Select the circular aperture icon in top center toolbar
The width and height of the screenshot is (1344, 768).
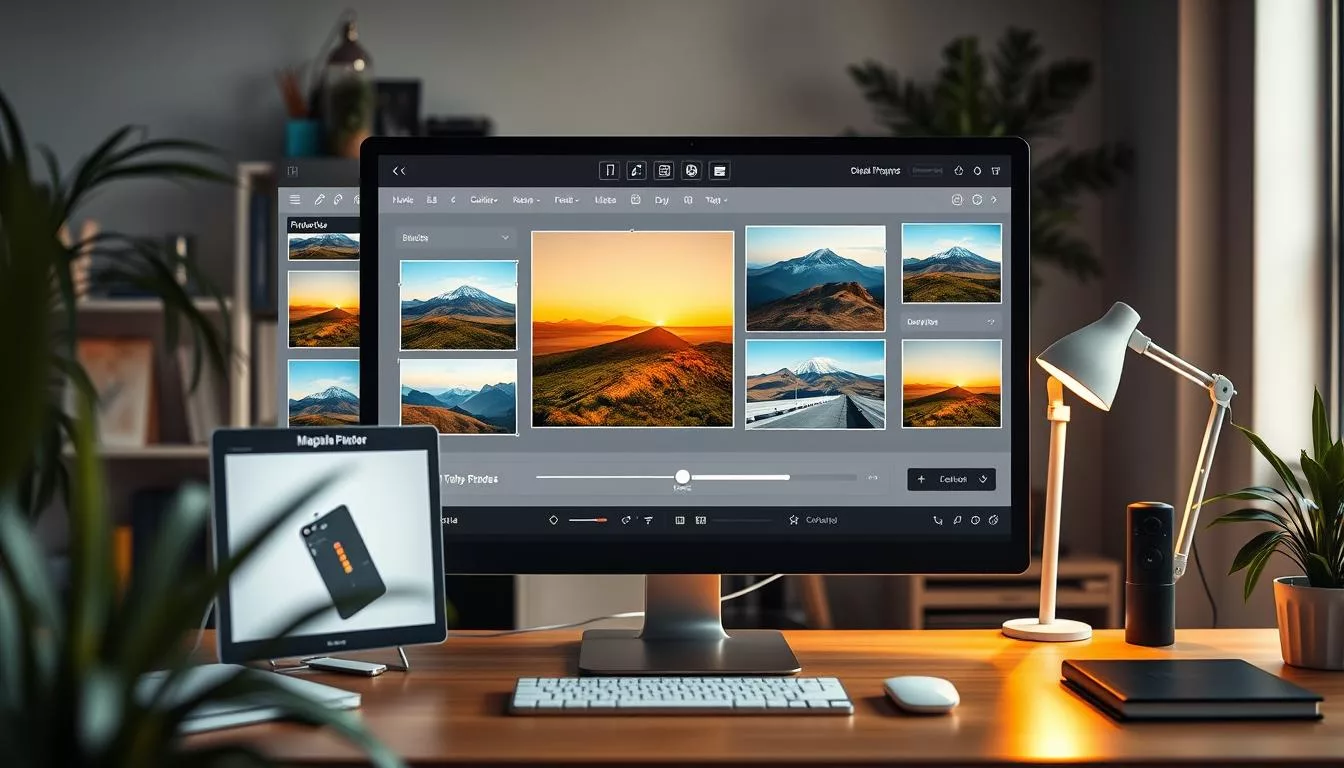click(x=691, y=171)
